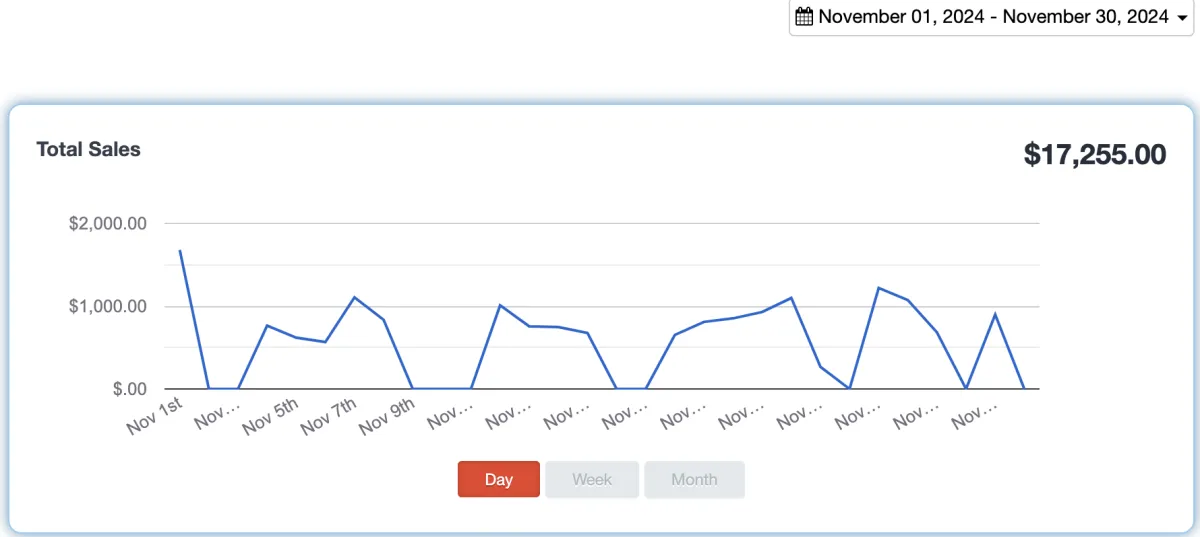The image size is (1200, 537).
Task: Select the Nov 7th axis label
Action: 330,415
